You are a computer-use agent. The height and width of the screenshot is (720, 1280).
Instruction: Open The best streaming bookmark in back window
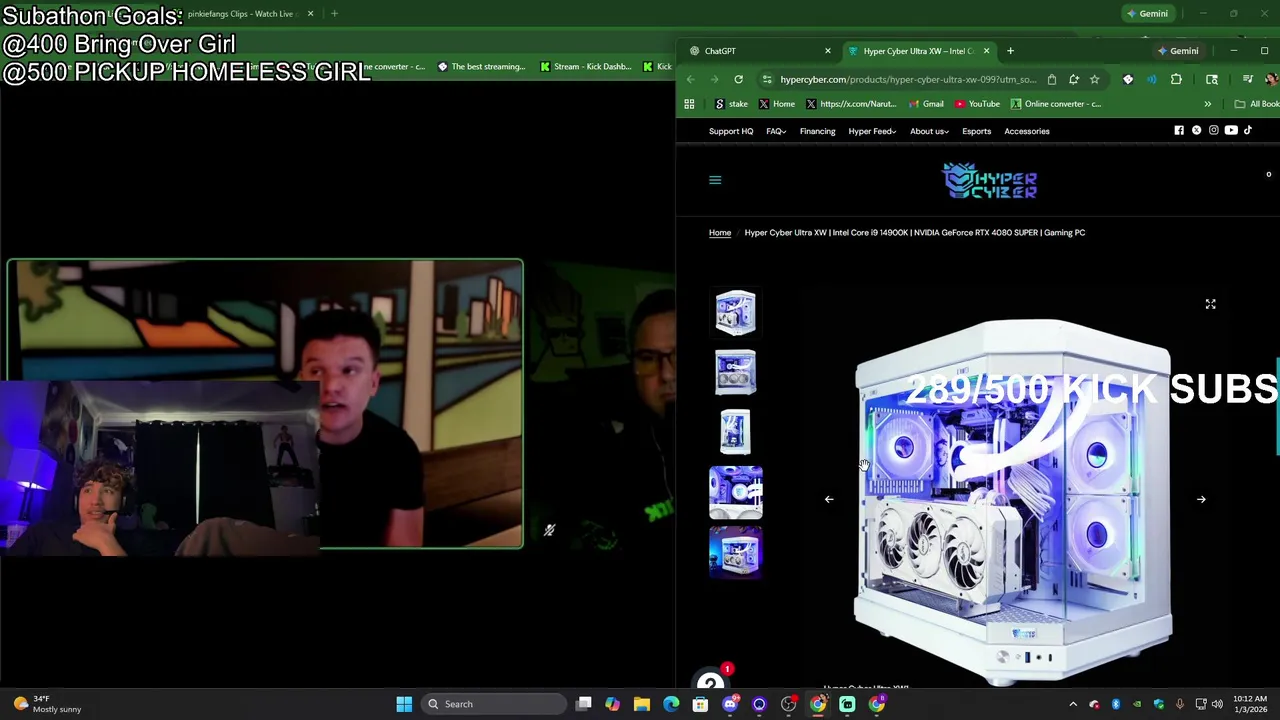(x=481, y=67)
